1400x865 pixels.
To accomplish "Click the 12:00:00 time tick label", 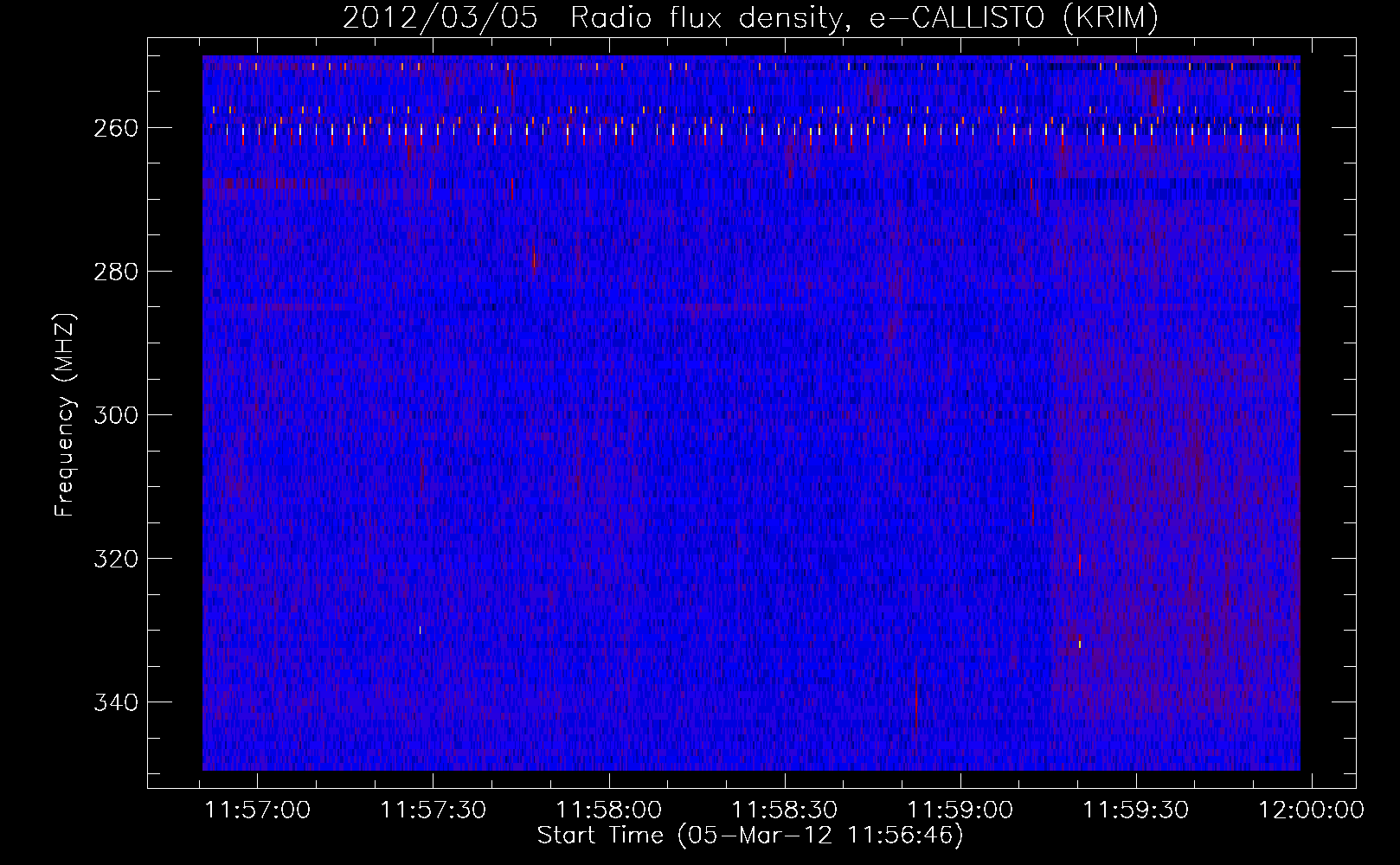I will (x=1312, y=811).
